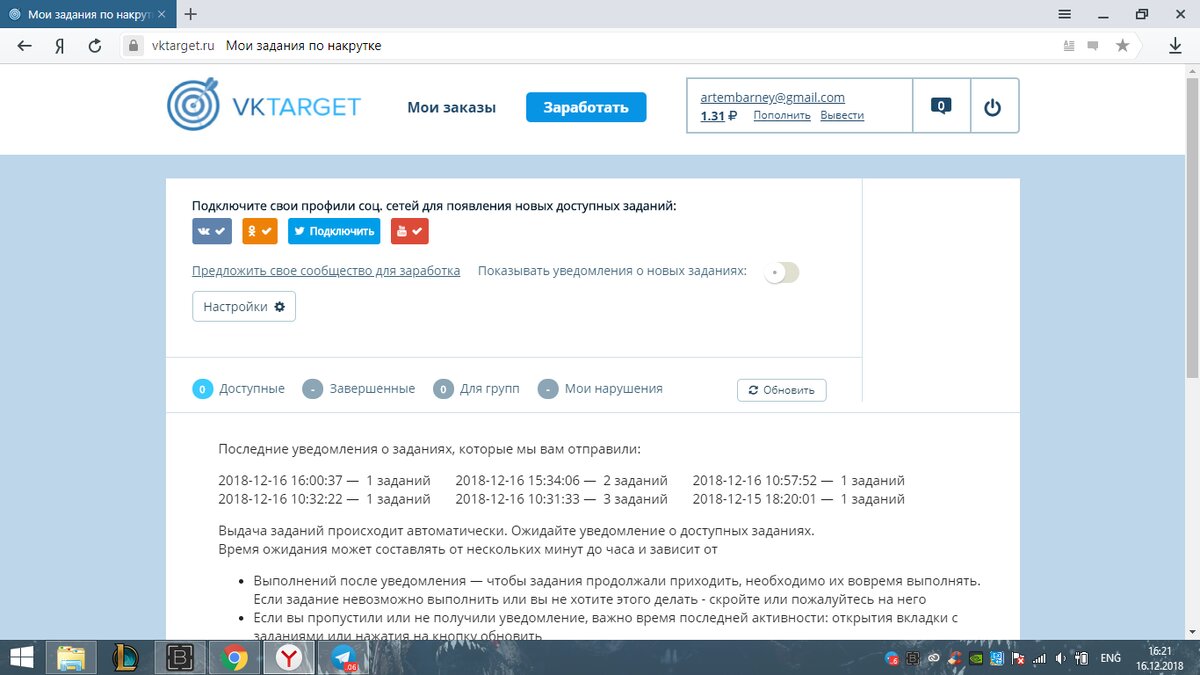
Task: Click the blue Заработать button
Action: pos(586,108)
